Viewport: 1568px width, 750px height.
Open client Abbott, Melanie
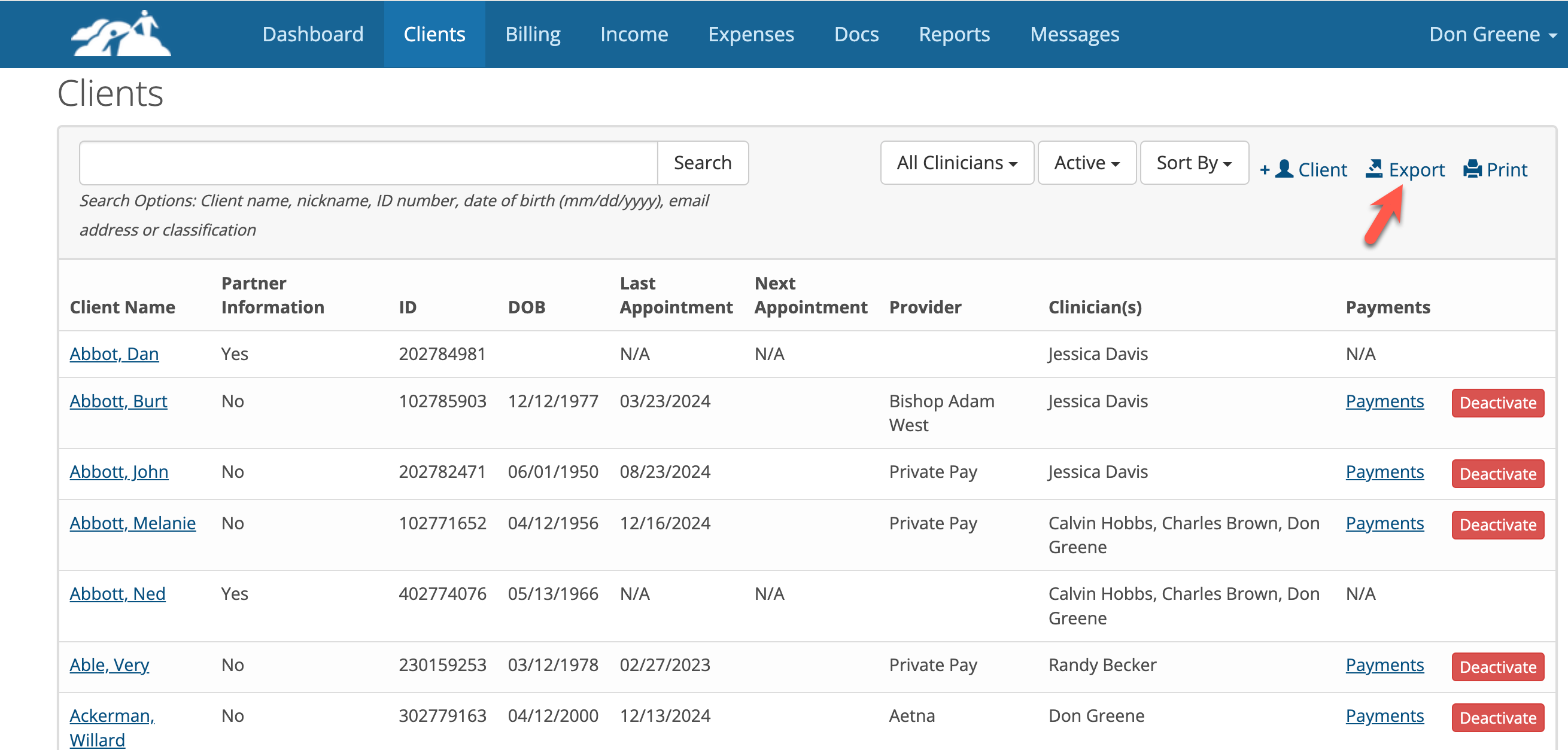(x=133, y=523)
